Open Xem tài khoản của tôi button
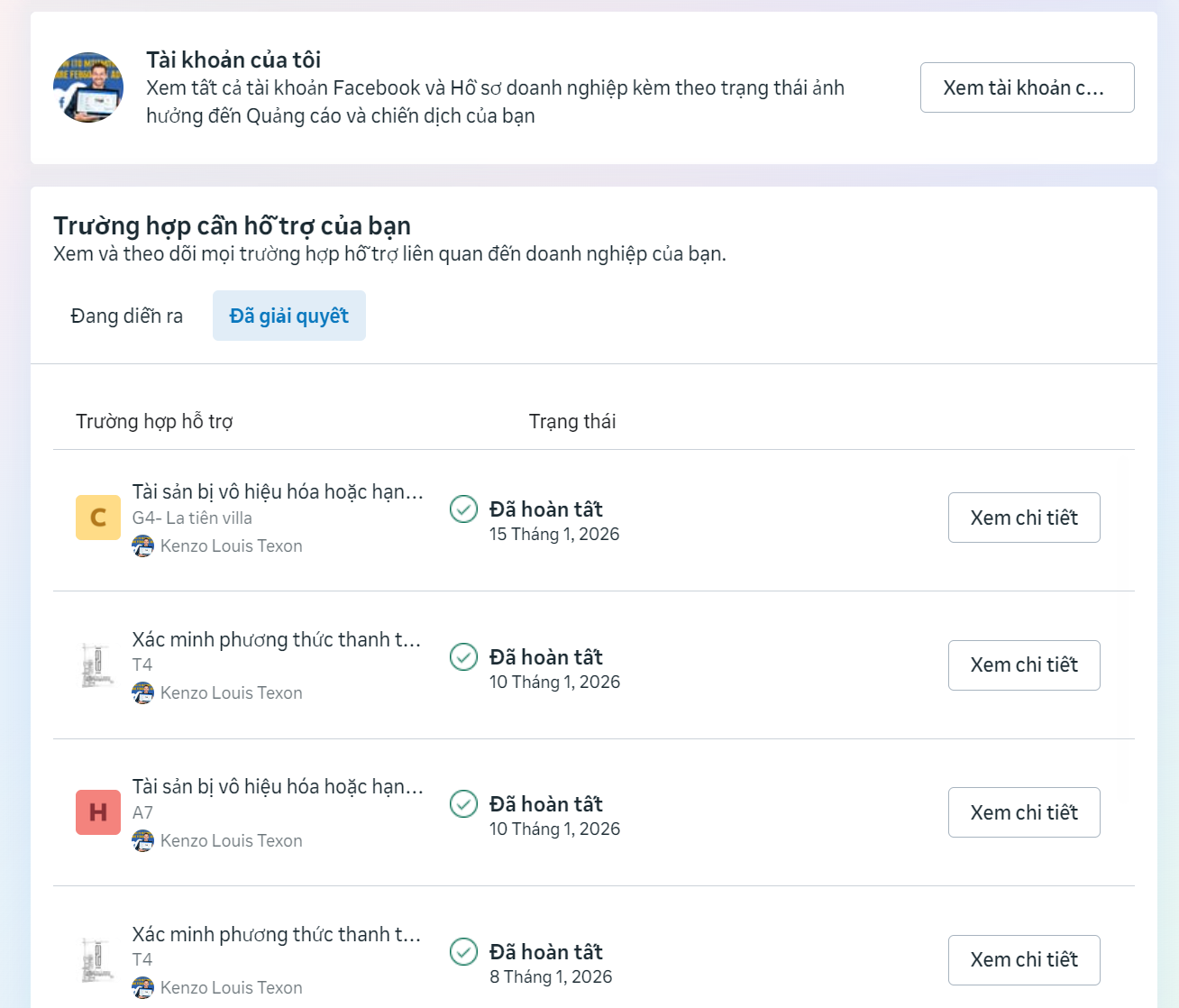This screenshot has height=1008, width=1179. click(1027, 87)
